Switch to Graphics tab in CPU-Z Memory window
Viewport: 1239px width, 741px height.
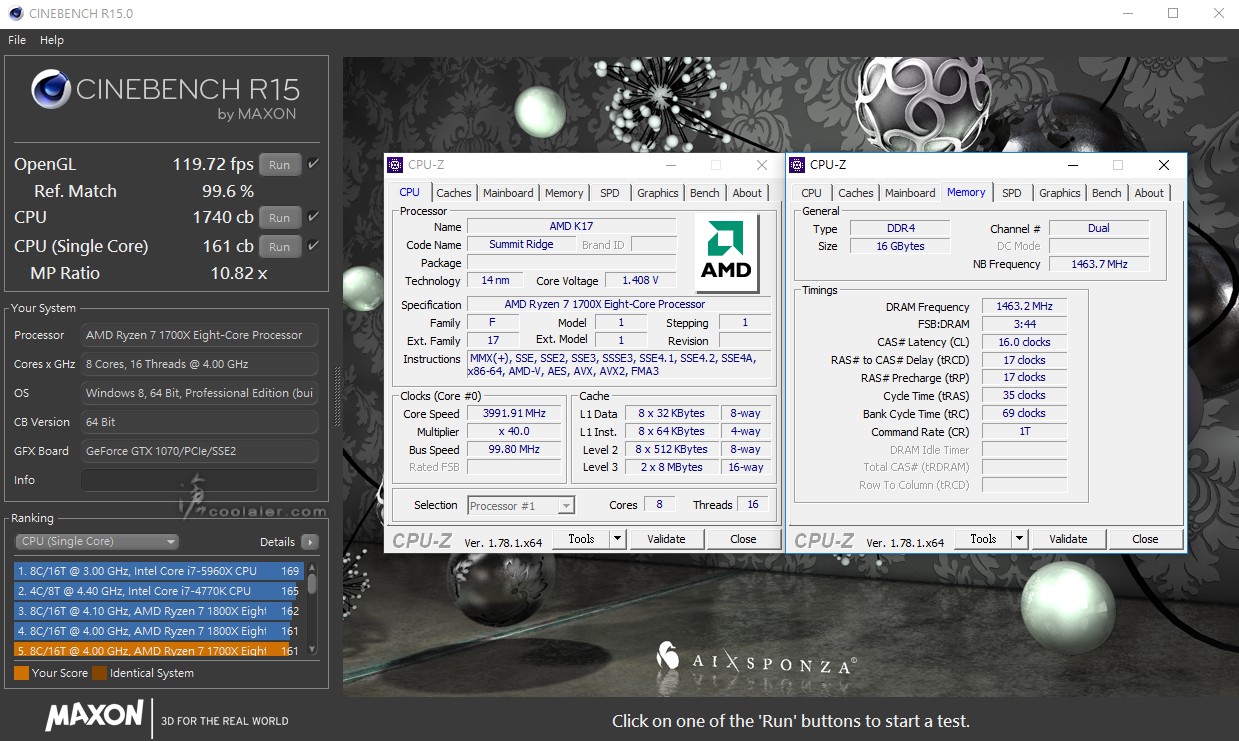pyautogui.click(x=1060, y=193)
